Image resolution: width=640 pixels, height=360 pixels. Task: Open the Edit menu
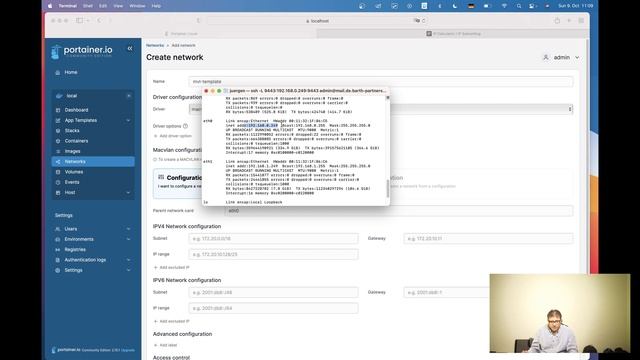(103, 6)
